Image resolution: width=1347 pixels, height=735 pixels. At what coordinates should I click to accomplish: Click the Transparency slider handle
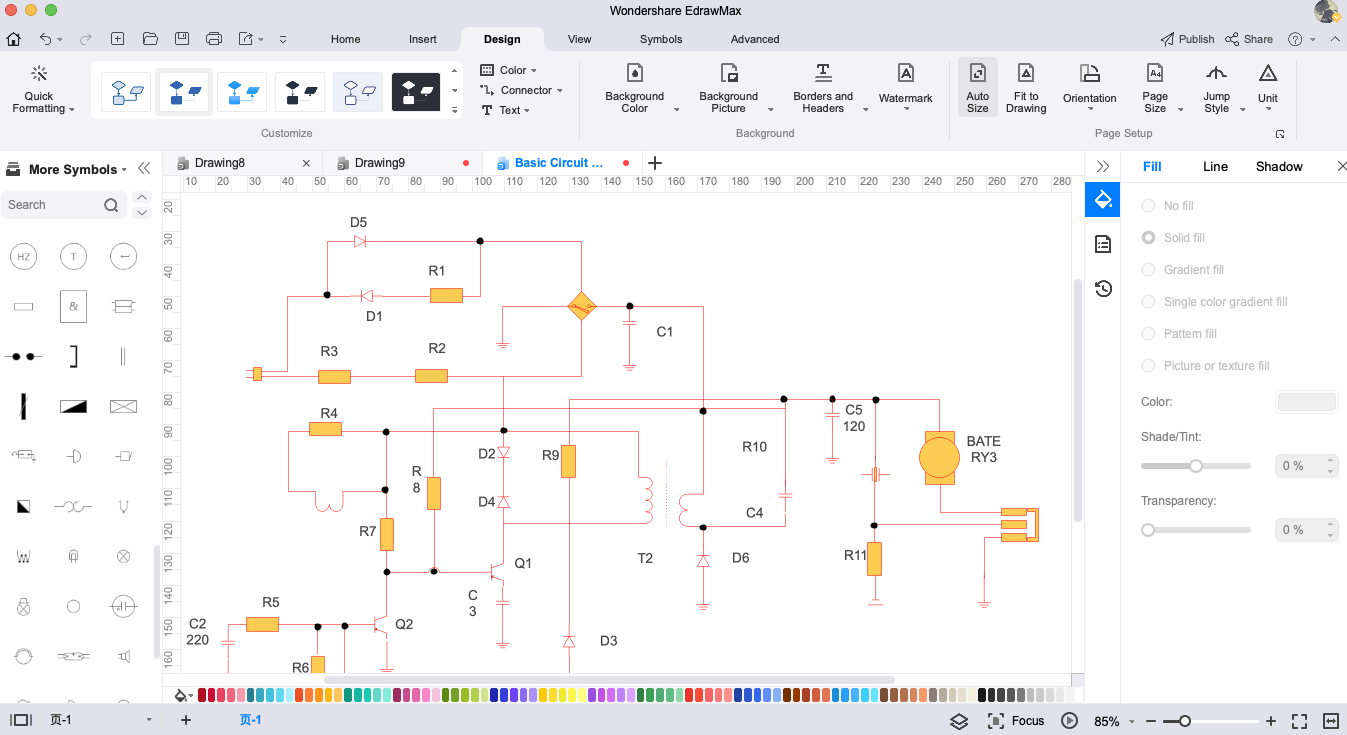click(x=1148, y=530)
